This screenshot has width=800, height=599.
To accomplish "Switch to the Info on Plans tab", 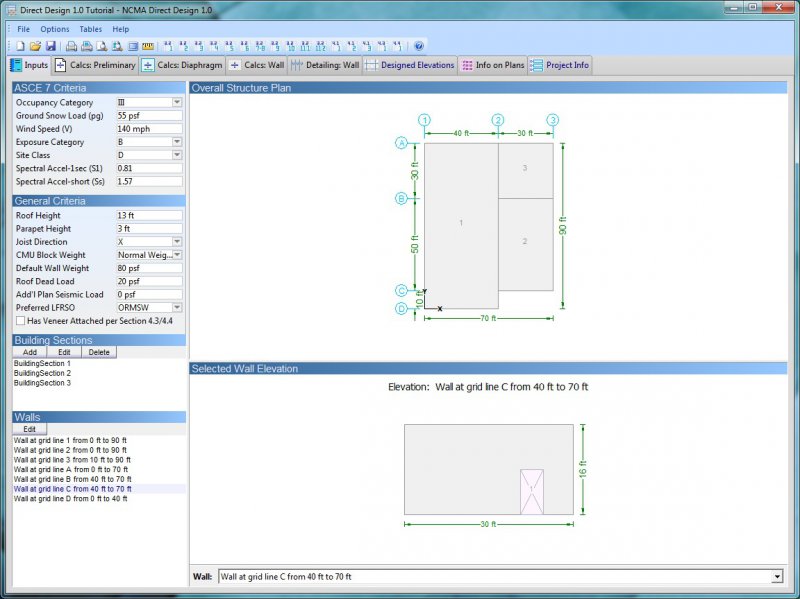I will (x=493, y=65).
